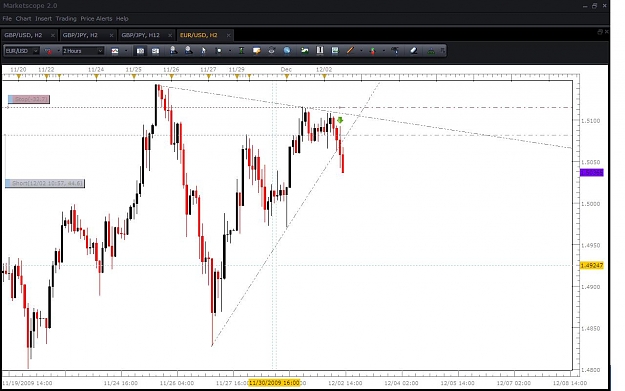
Task: Click the purple current price label
Action: (x=592, y=173)
